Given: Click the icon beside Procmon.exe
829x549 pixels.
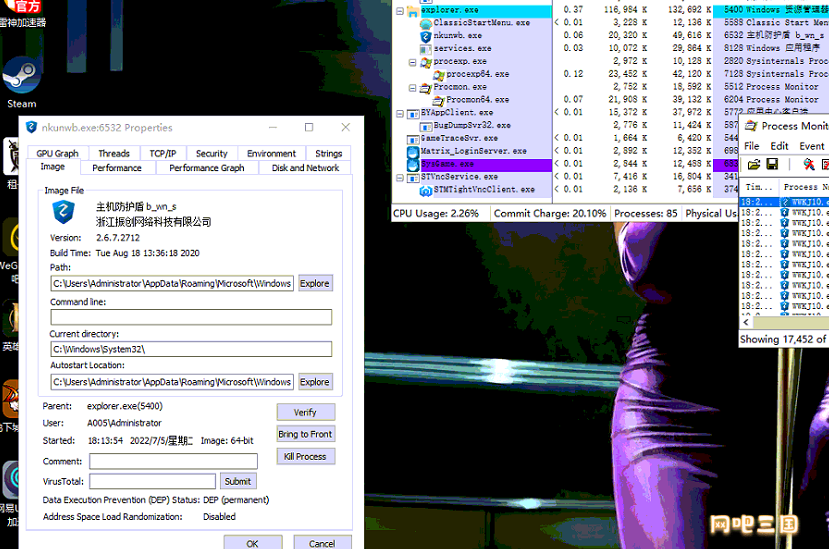Looking at the screenshot, I should point(426,87).
